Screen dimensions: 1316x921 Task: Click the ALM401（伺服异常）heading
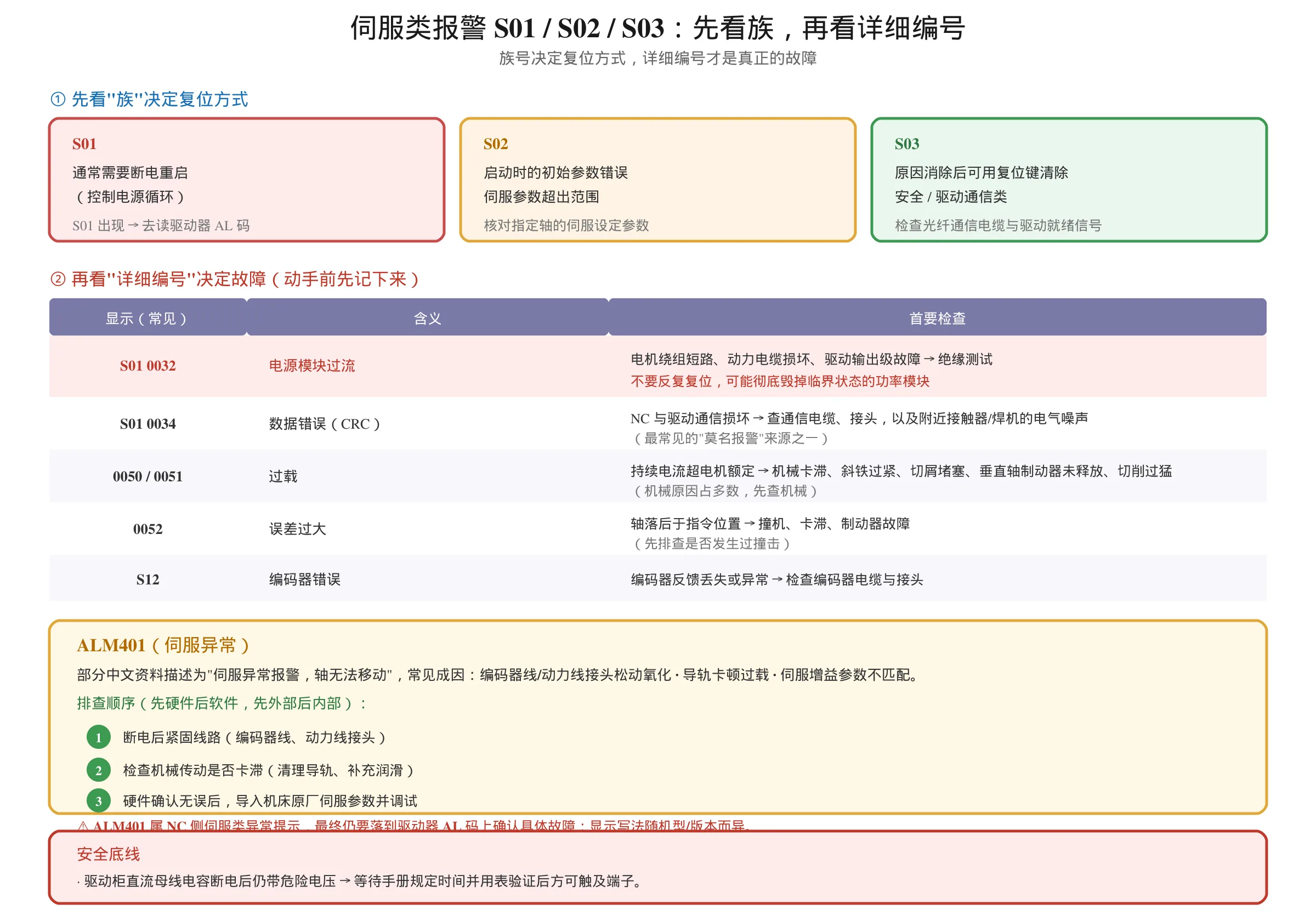click(163, 645)
